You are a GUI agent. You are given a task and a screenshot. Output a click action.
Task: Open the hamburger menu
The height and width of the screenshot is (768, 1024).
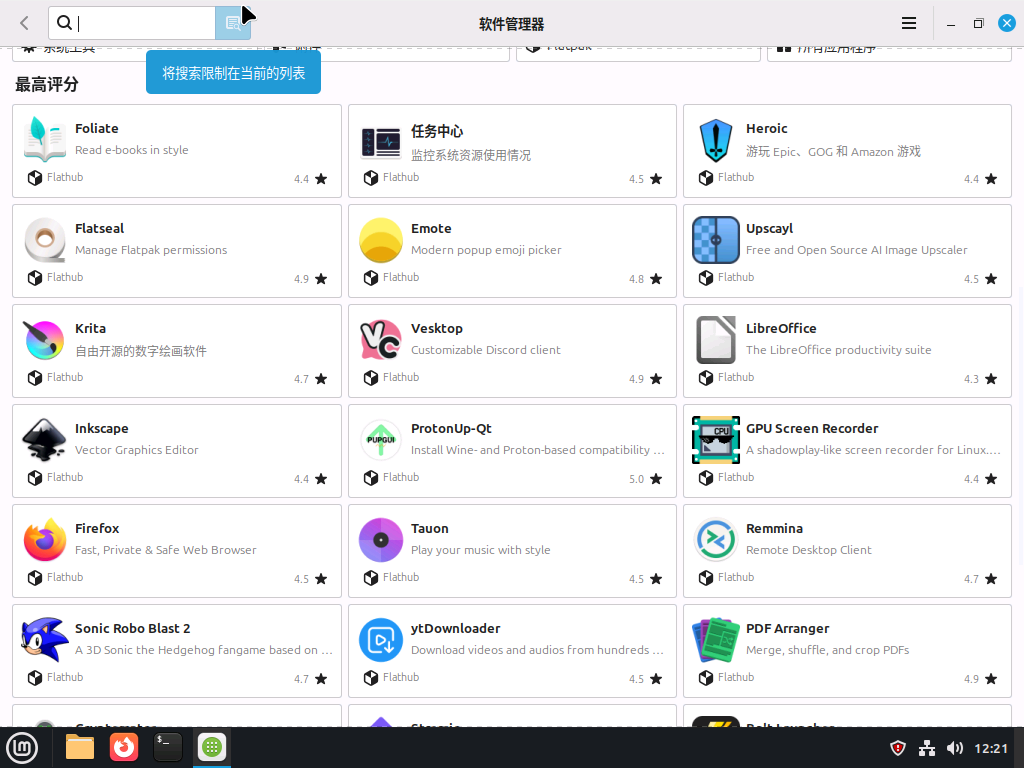click(x=908, y=24)
